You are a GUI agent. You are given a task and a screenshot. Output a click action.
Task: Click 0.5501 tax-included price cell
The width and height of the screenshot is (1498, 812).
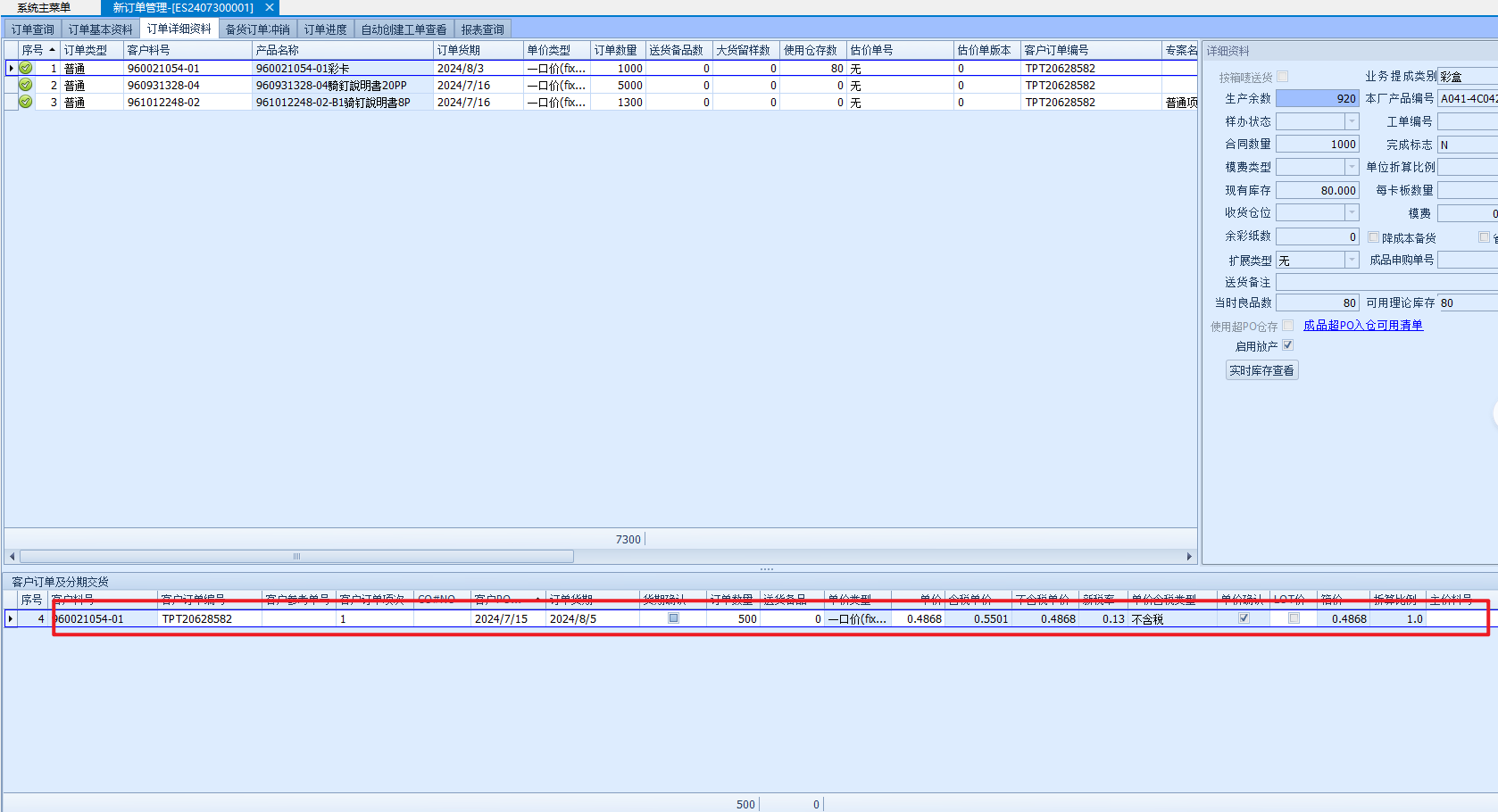click(978, 618)
